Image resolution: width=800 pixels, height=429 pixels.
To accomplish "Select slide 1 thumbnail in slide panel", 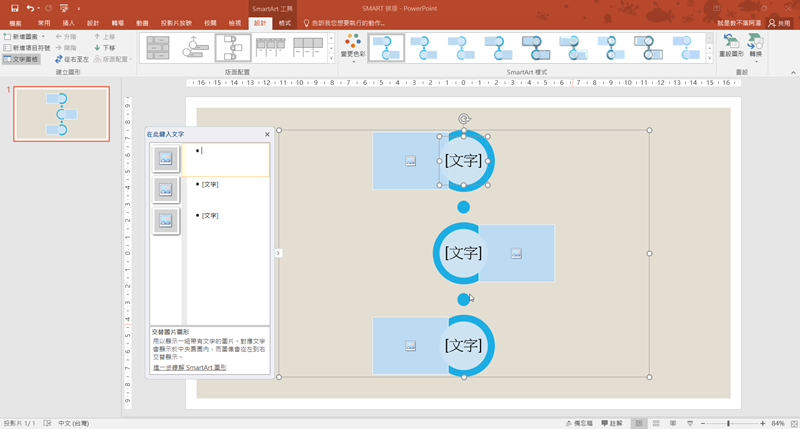I will 61,114.
